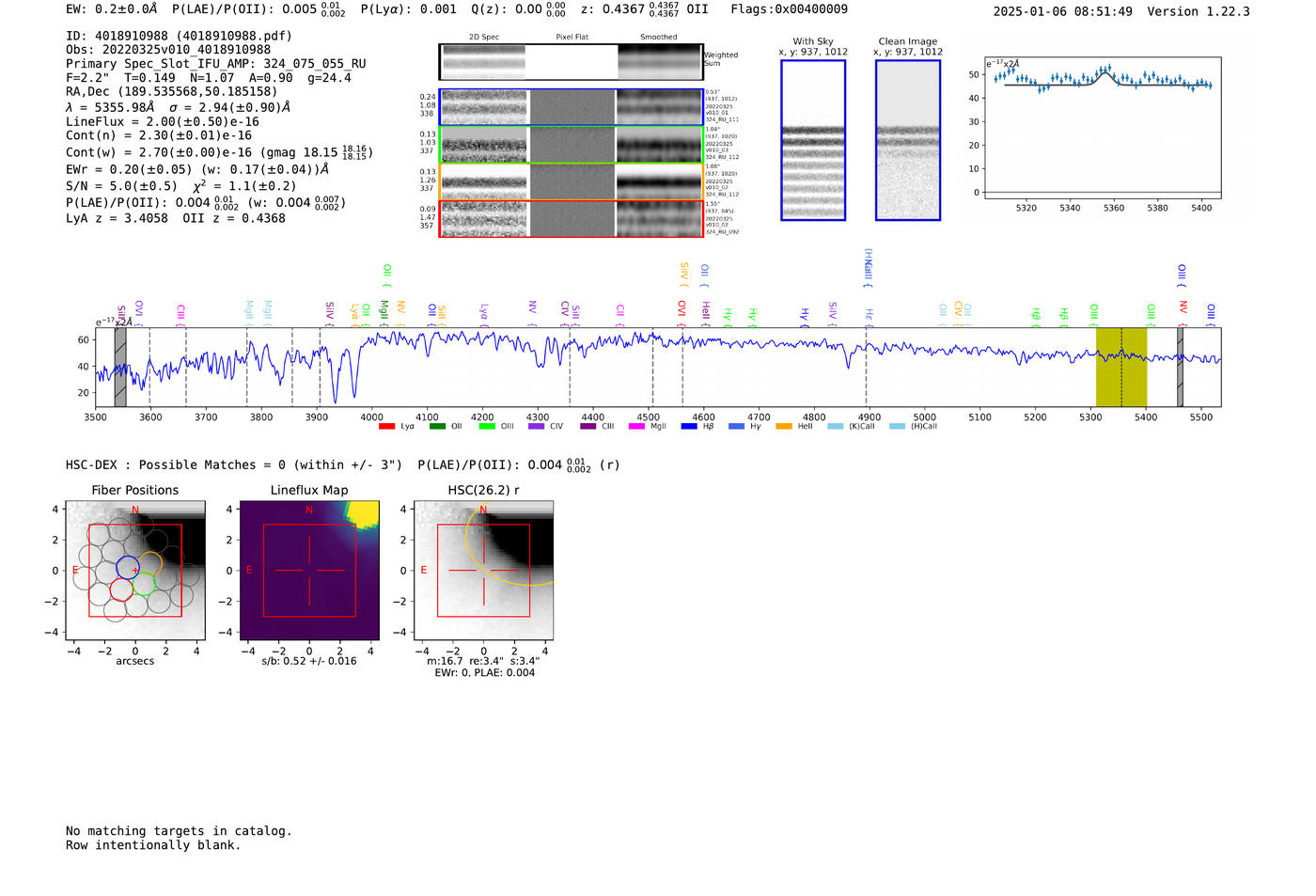Click the 's/b: 0.52 +/- 0.016' caption

(x=309, y=661)
